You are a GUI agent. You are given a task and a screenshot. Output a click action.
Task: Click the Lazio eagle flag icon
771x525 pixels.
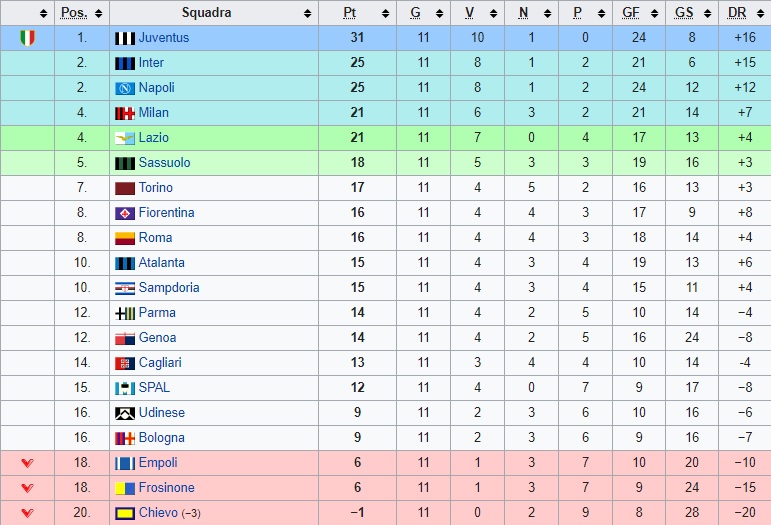click(x=125, y=139)
